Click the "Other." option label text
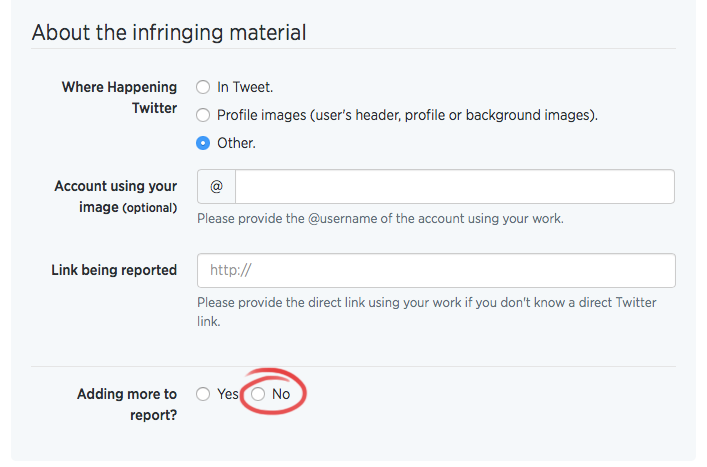The image size is (707, 467). click(236, 143)
